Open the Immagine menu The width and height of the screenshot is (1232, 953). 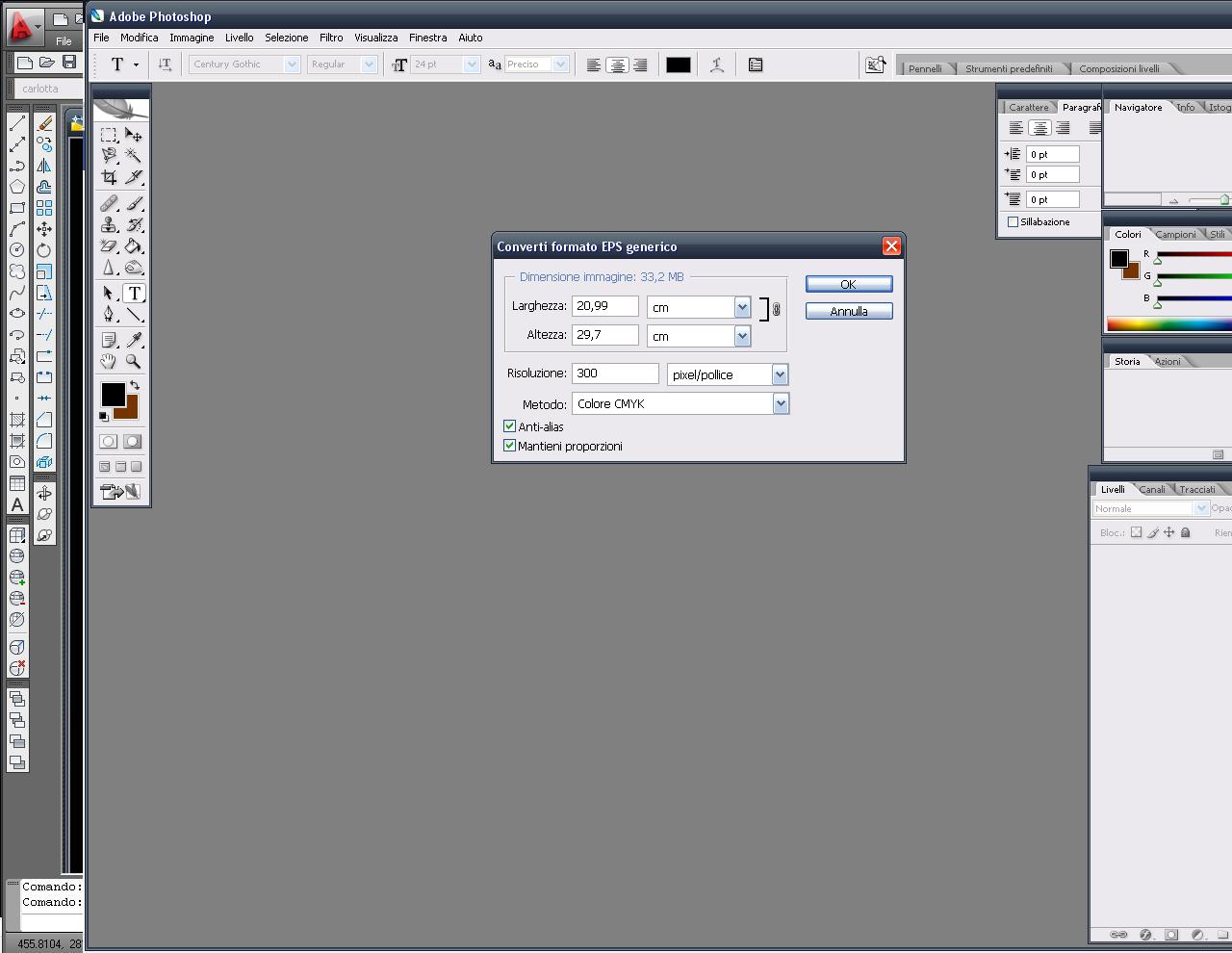[192, 38]
